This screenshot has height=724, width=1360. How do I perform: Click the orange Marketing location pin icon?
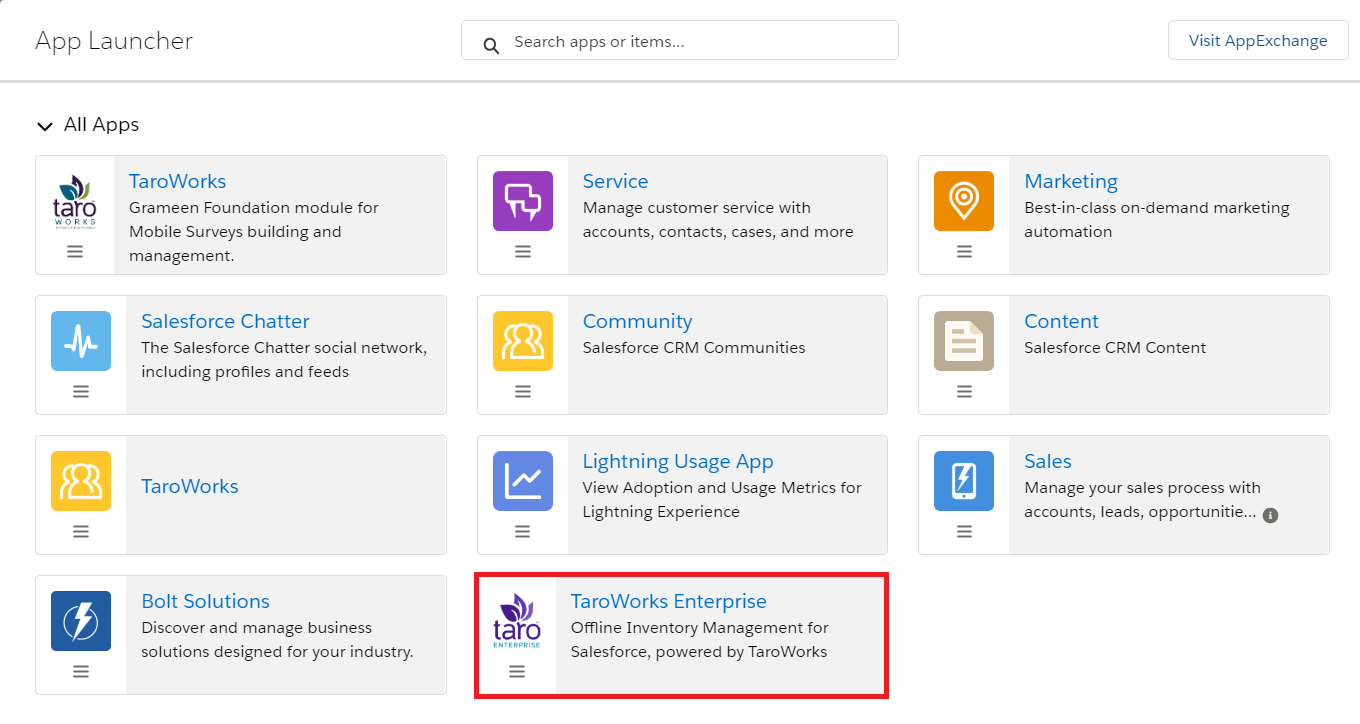[964, 201]
